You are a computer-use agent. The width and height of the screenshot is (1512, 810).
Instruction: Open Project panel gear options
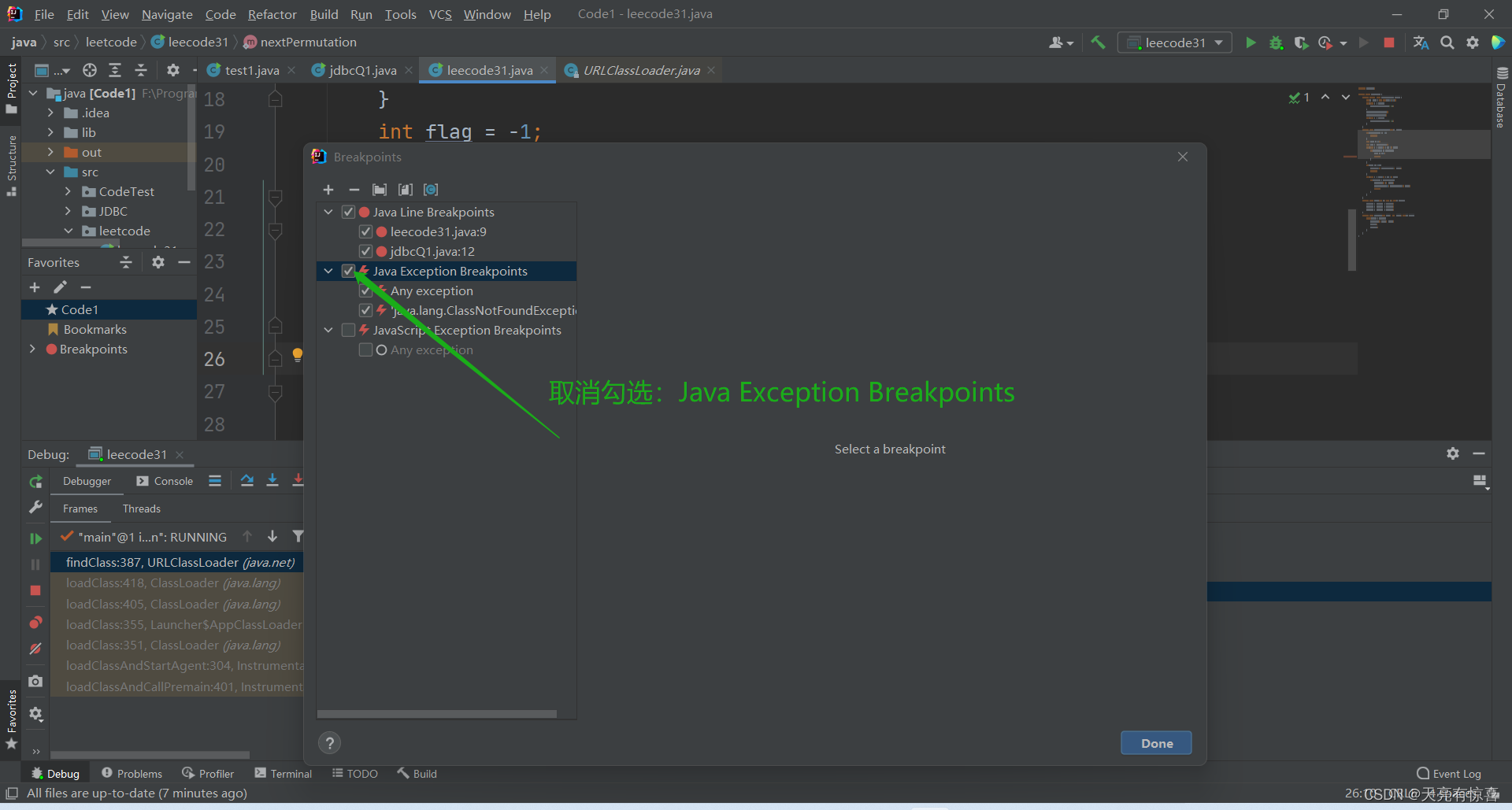click(173, 70)
